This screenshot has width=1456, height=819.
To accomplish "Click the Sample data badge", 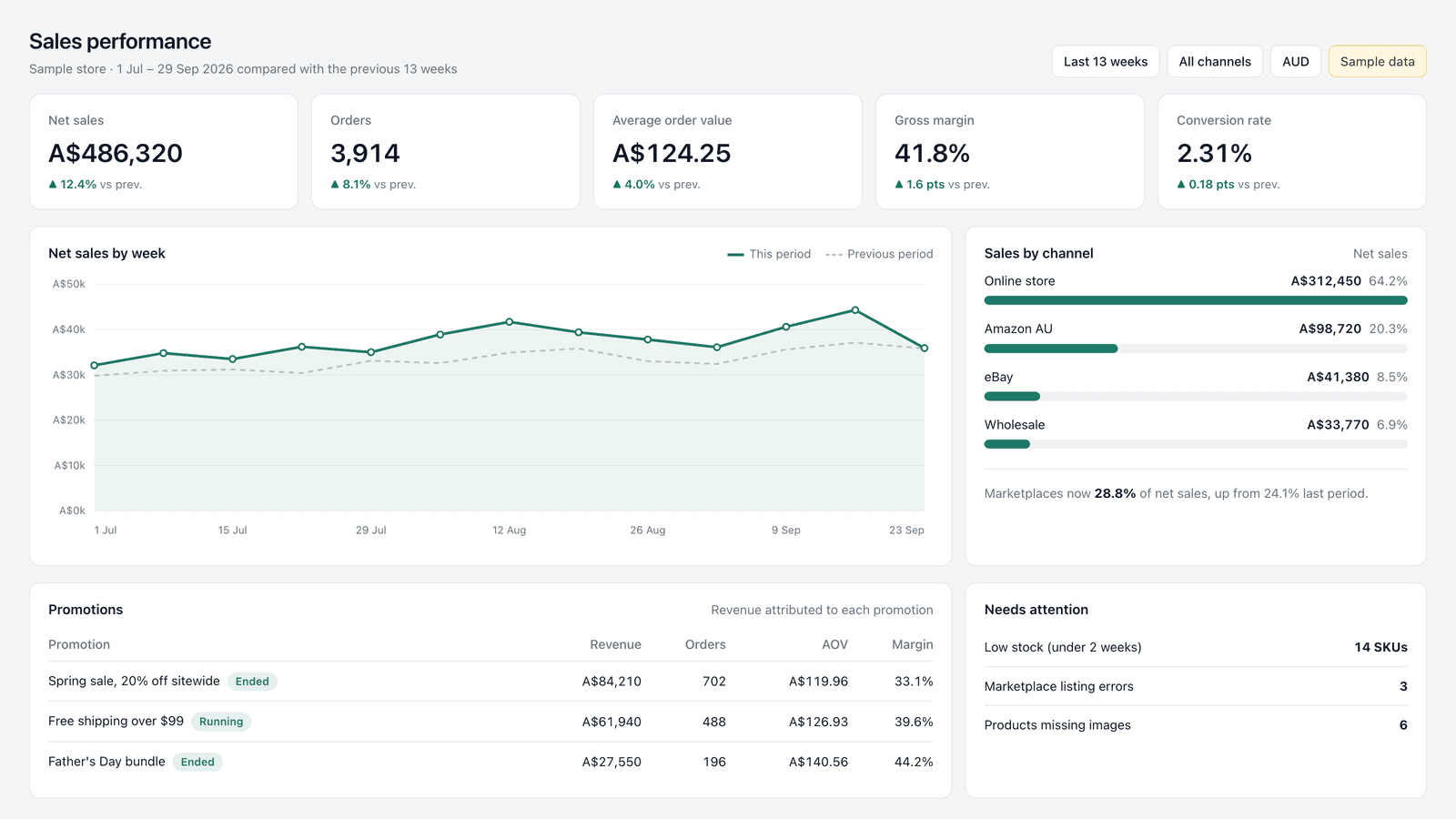I will coord(1378,62).
